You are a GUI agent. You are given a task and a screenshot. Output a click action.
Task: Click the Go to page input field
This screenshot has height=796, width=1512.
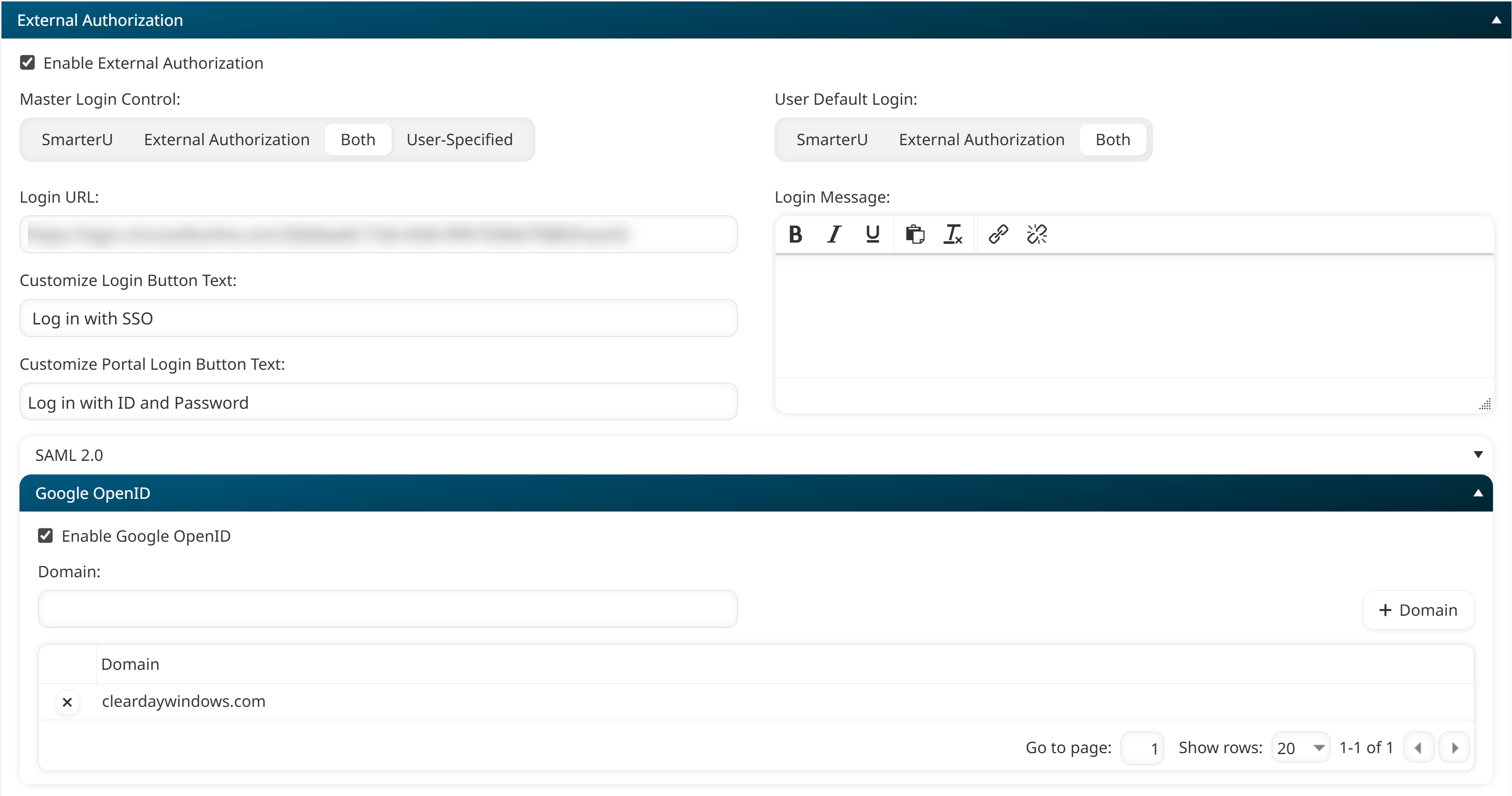1142,747
